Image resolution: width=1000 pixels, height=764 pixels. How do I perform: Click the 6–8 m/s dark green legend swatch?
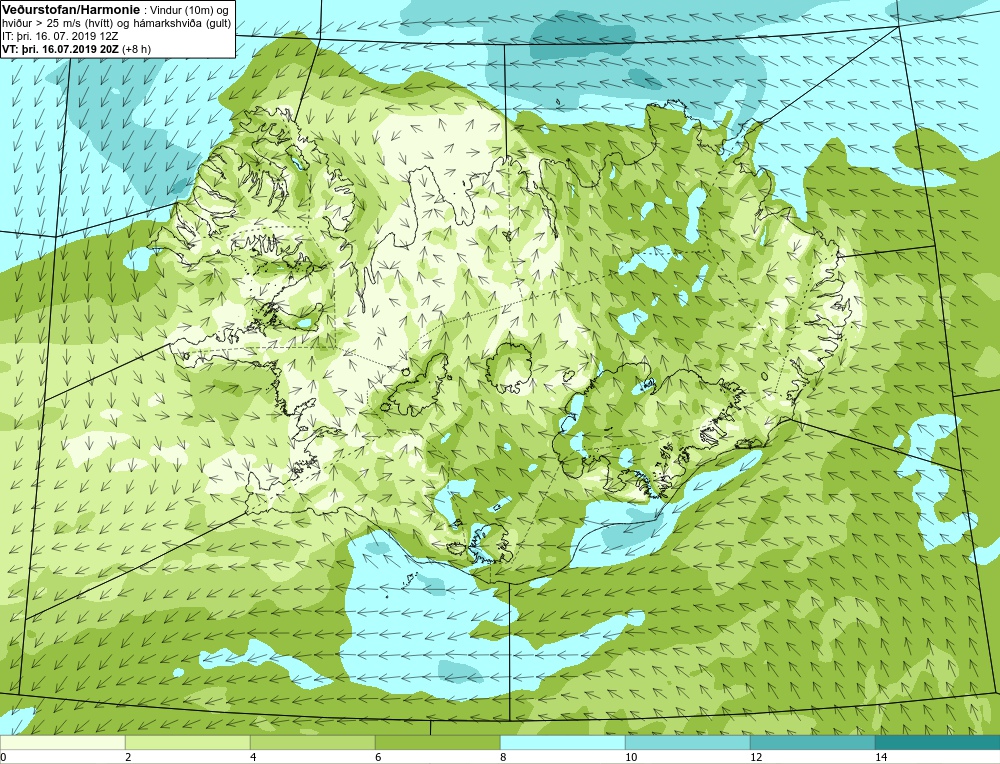click(x=438, y=742)
